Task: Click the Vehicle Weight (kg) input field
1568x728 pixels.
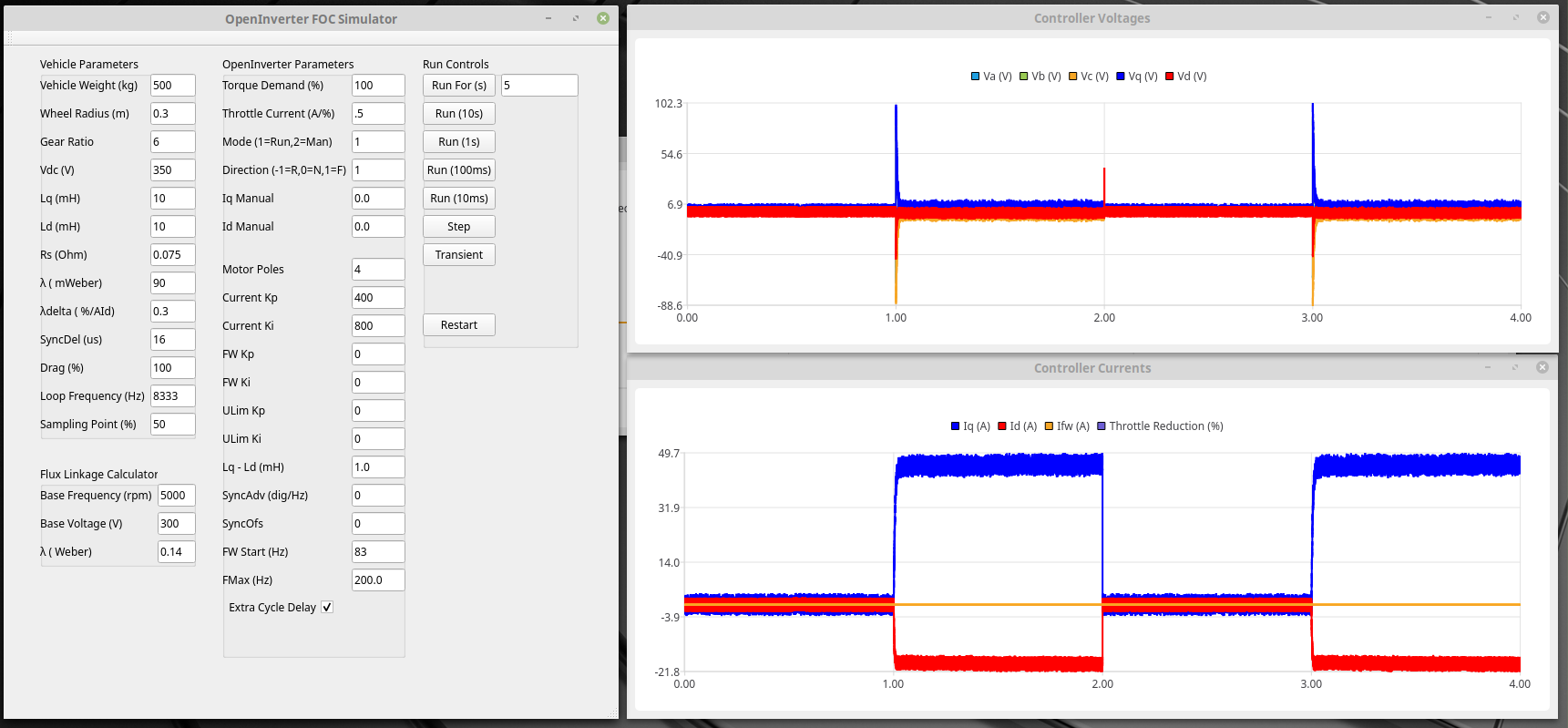Action: coord(172,86)
